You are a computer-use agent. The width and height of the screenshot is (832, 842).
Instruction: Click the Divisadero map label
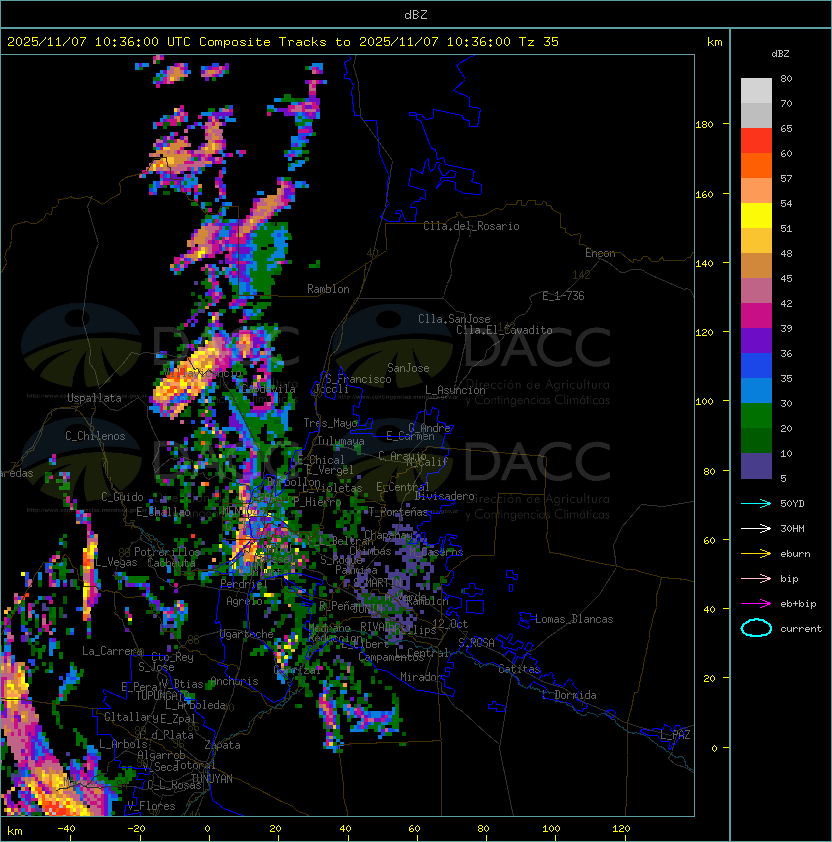click(x=445, y=496)
